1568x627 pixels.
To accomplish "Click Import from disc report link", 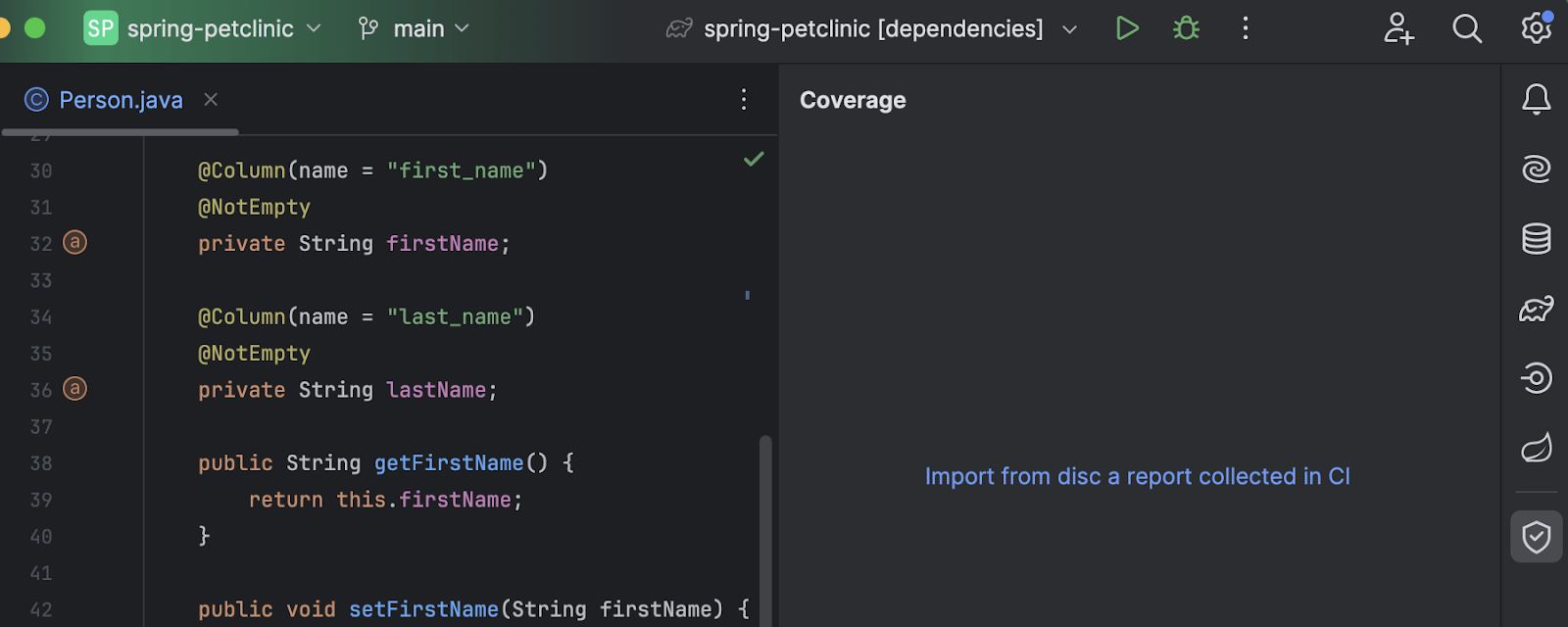I will pyautogui.click(x=1137, y=476).
